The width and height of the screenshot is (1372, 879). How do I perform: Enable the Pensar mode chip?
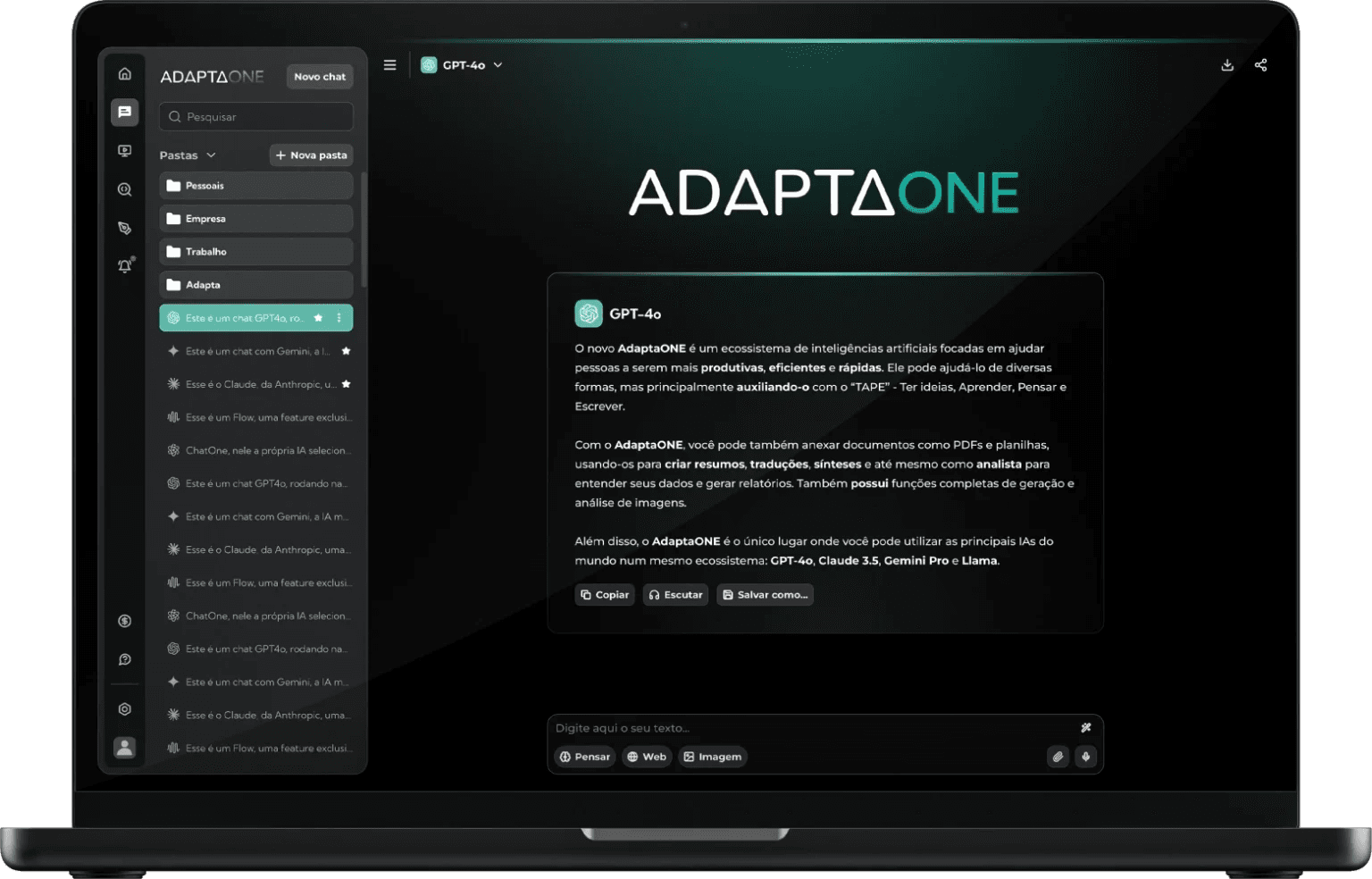point(584,757)
